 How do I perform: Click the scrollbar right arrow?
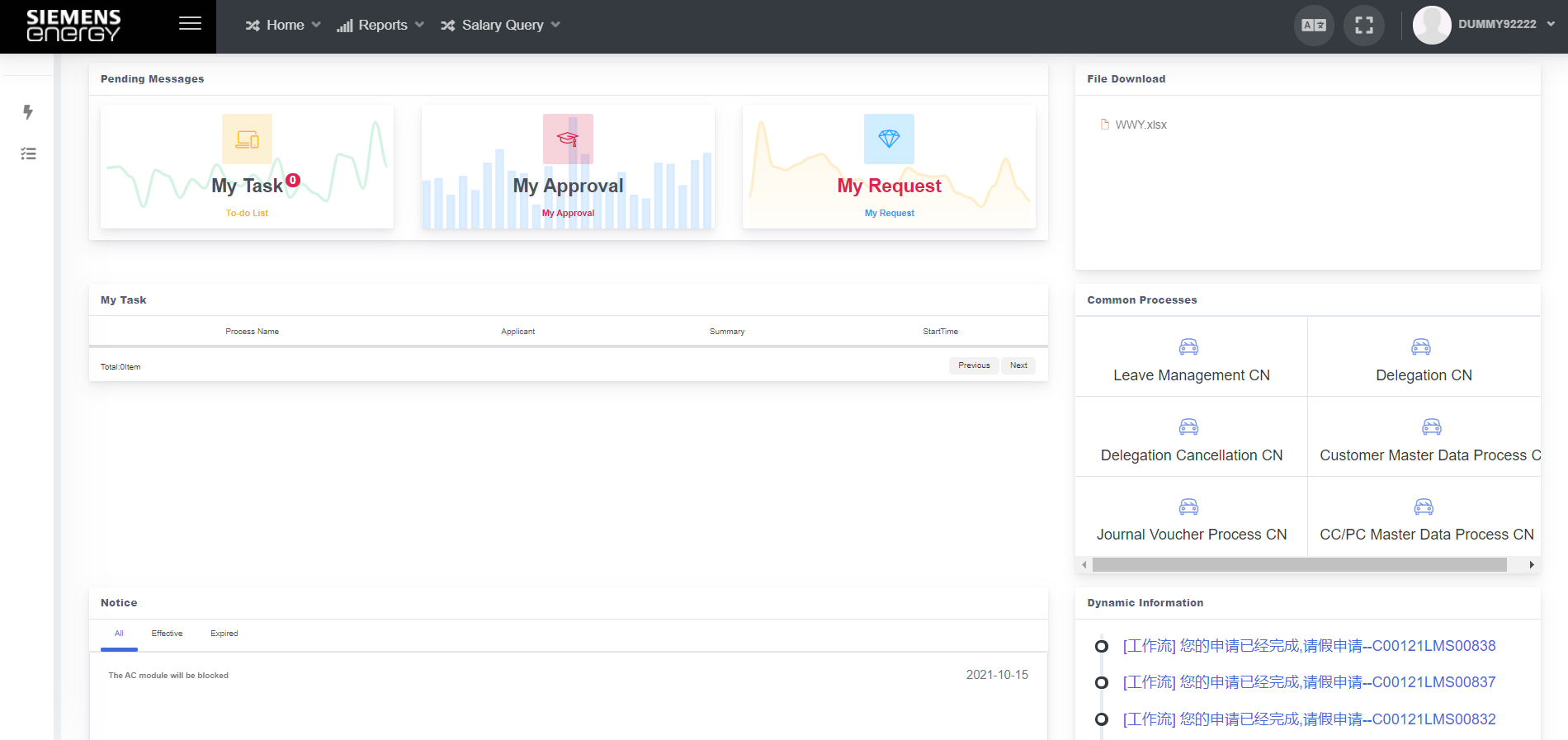1532,565
